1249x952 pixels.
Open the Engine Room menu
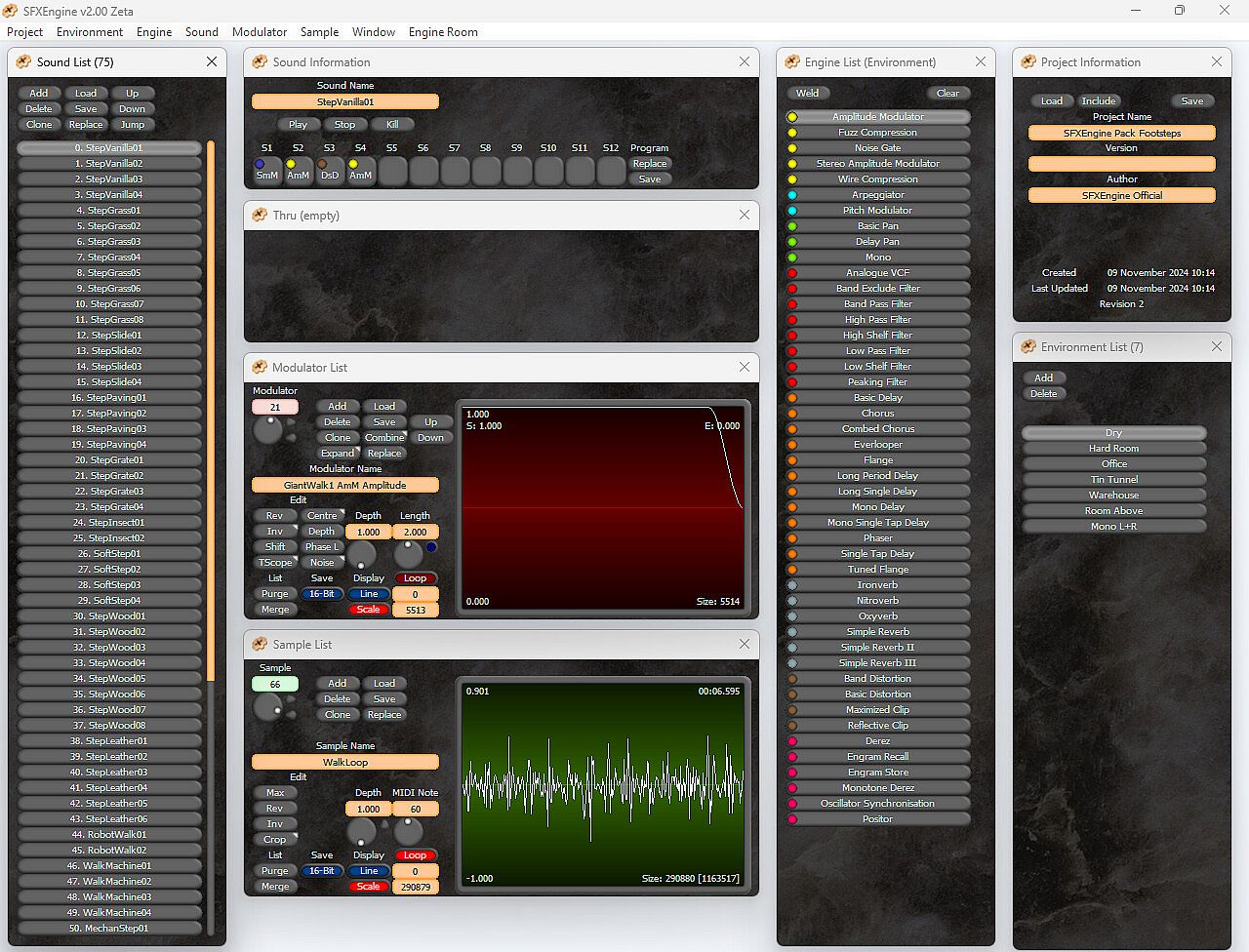[443, 32]
